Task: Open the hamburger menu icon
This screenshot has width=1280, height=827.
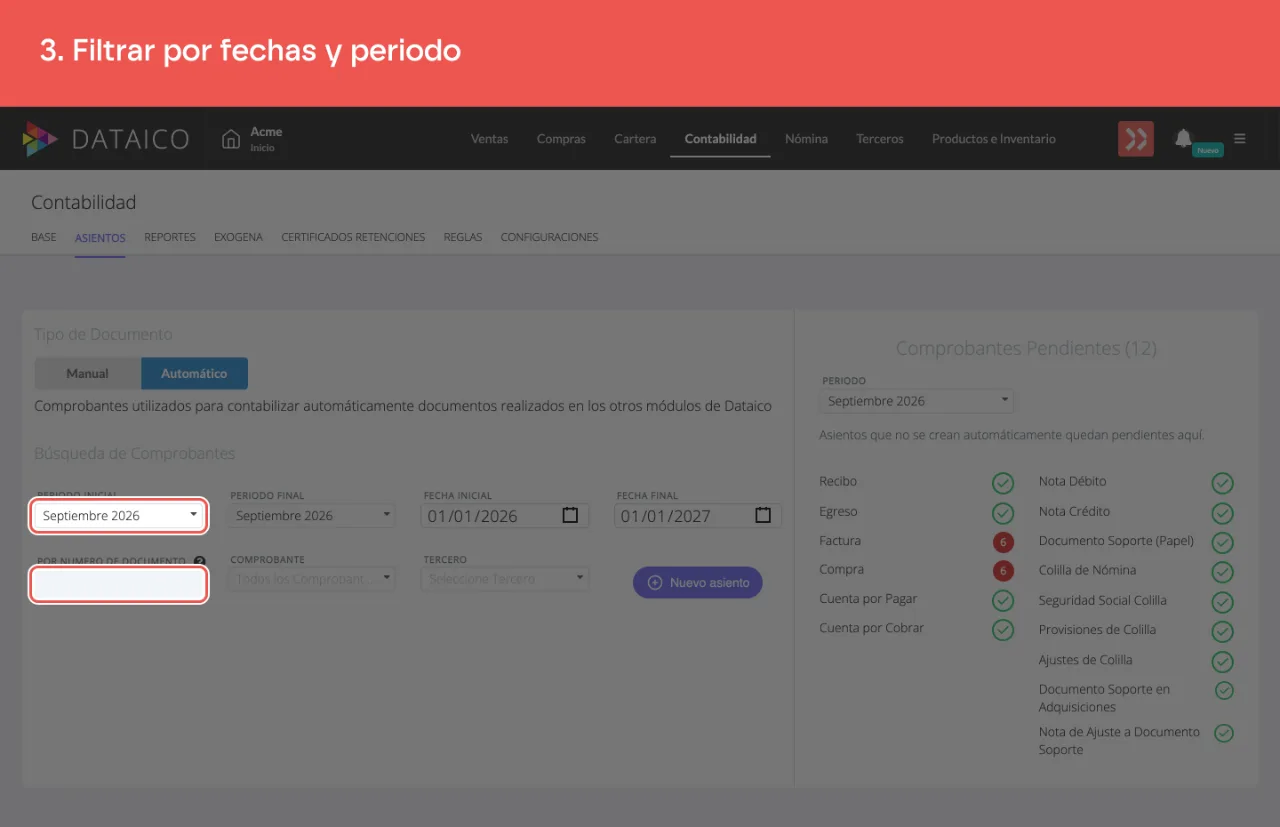Action: coord(1240,139)
